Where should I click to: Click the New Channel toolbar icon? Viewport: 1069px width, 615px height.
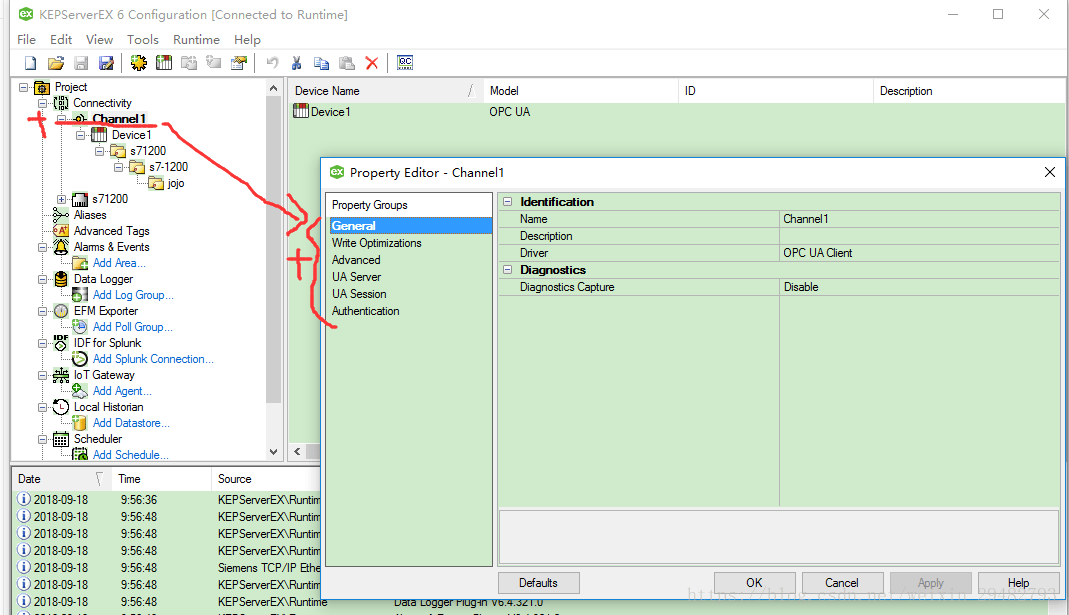138,62
